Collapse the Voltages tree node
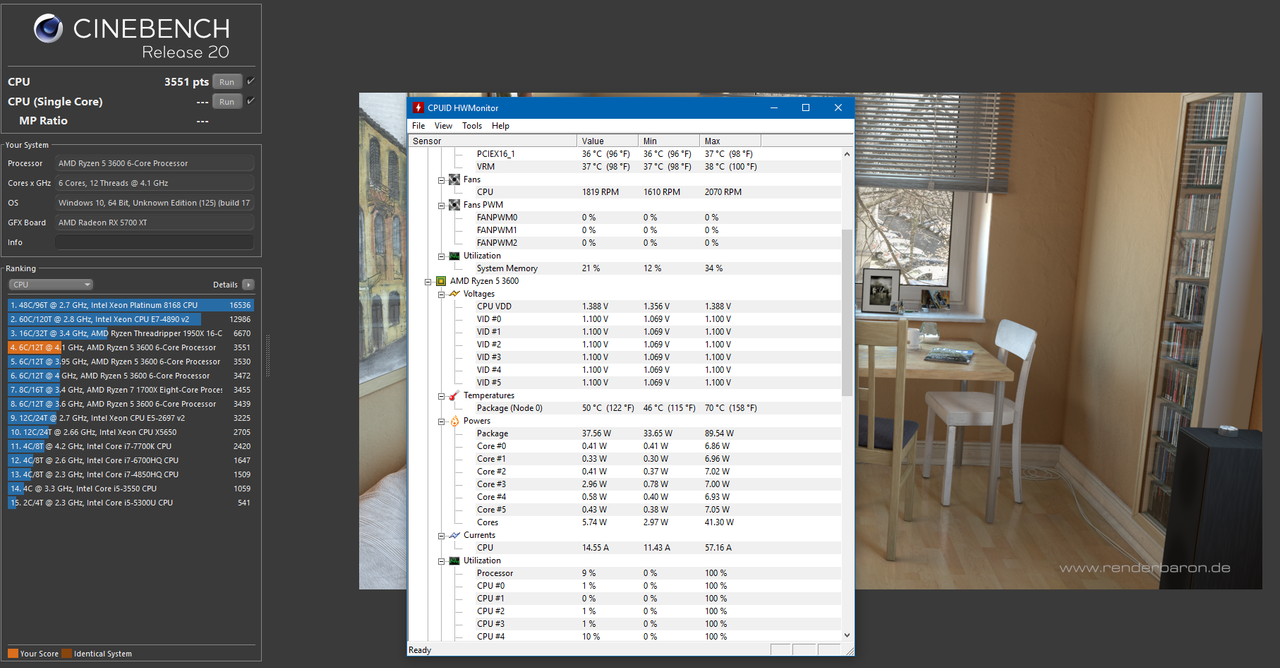The width and height of the screenshot is (1280, 668). (441, 294)
